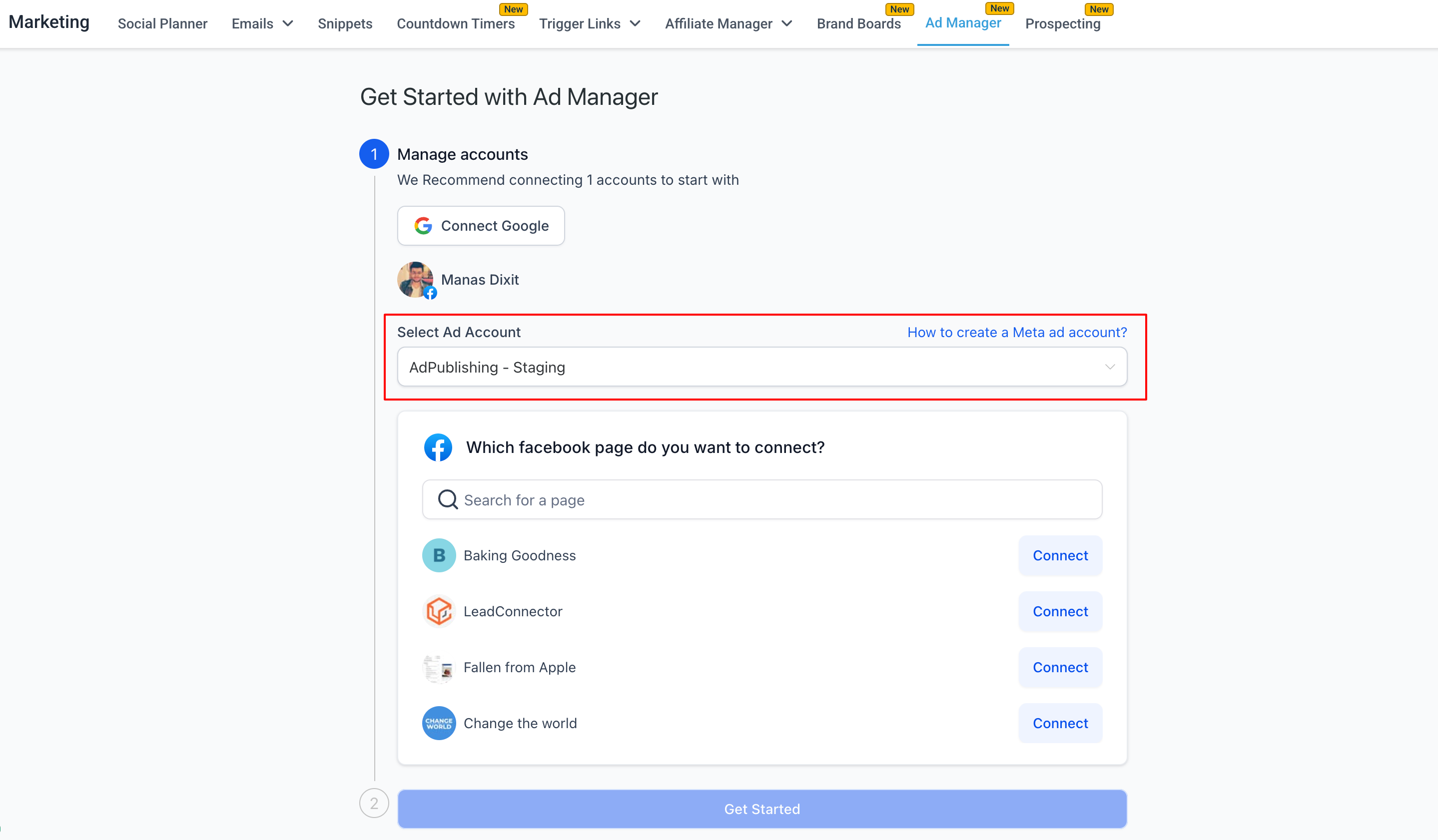
Task: Click the Facebook logo beside page question
Action: click(x=438, y=447)
